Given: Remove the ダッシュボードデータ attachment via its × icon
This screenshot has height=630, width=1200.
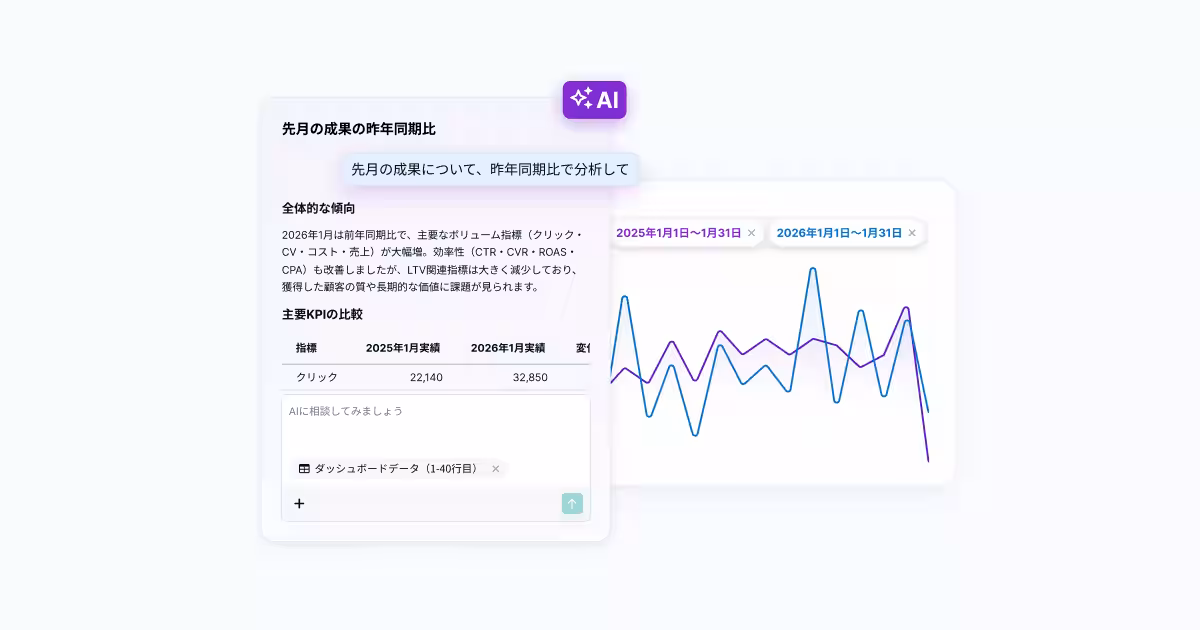Looking at the screenshot, I should pyautogui.click(x=495, y=468).
